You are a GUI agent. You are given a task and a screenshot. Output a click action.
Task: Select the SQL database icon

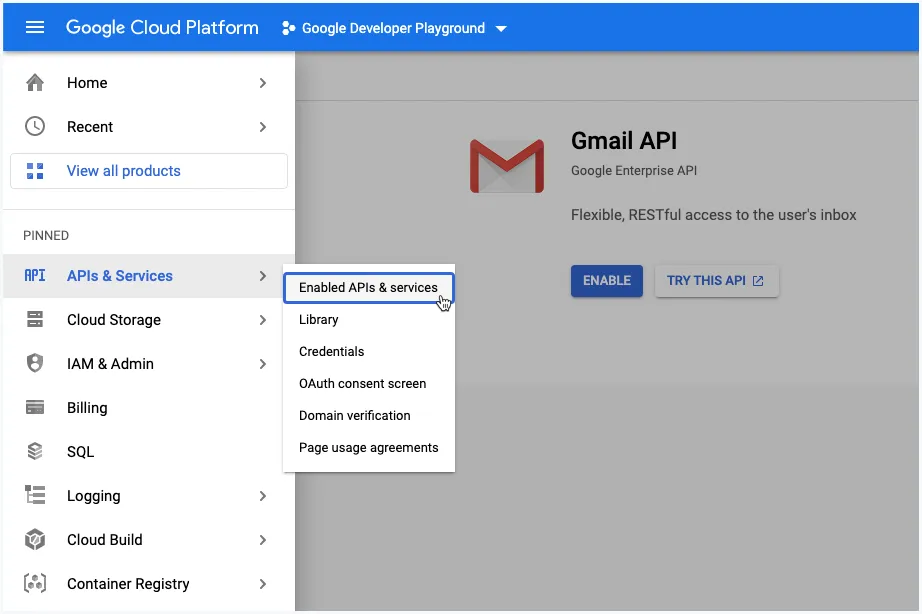[x=36, y=452]
